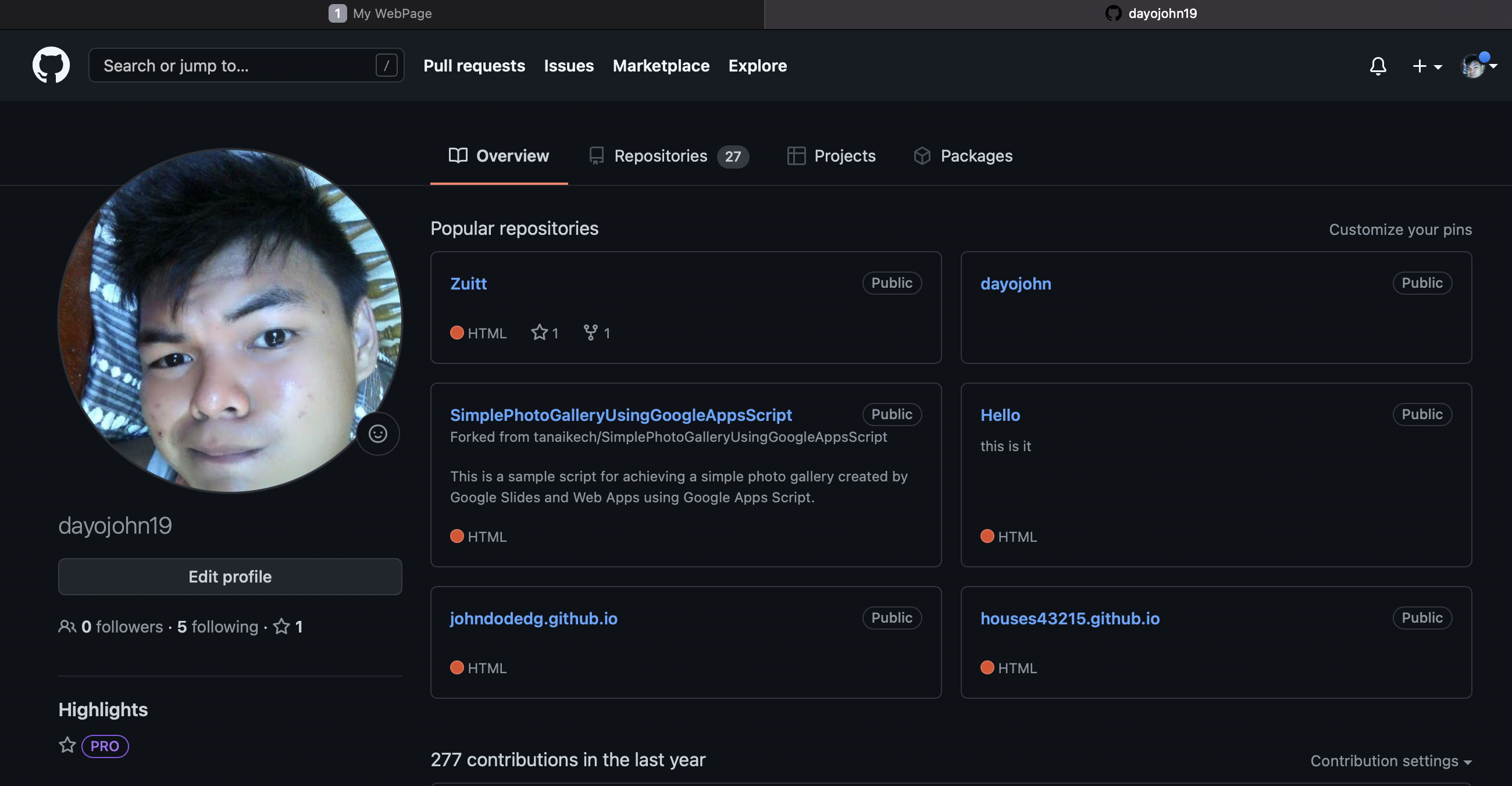Click the HTML label on houses43215.github.io card
The height and width of the screenshot is (786, 1512).
point(1017,668)
